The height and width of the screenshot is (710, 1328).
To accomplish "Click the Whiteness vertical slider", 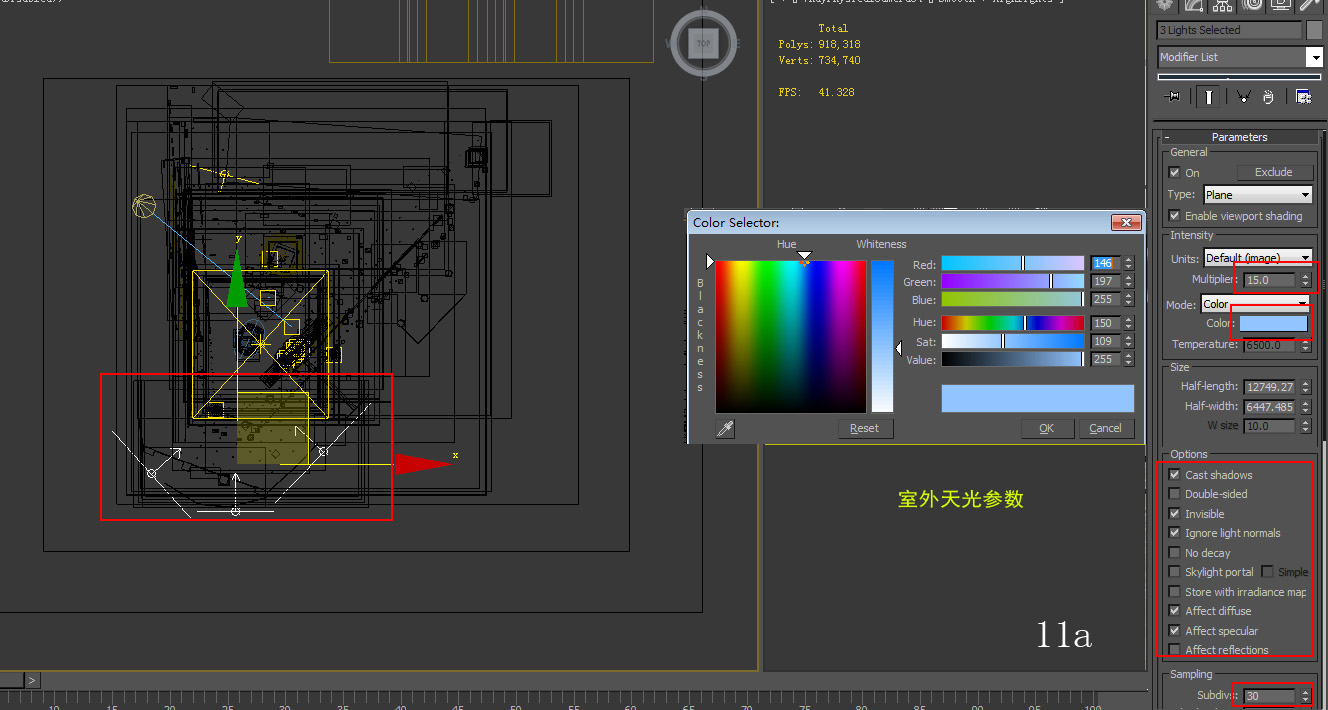I will point(882,336).
